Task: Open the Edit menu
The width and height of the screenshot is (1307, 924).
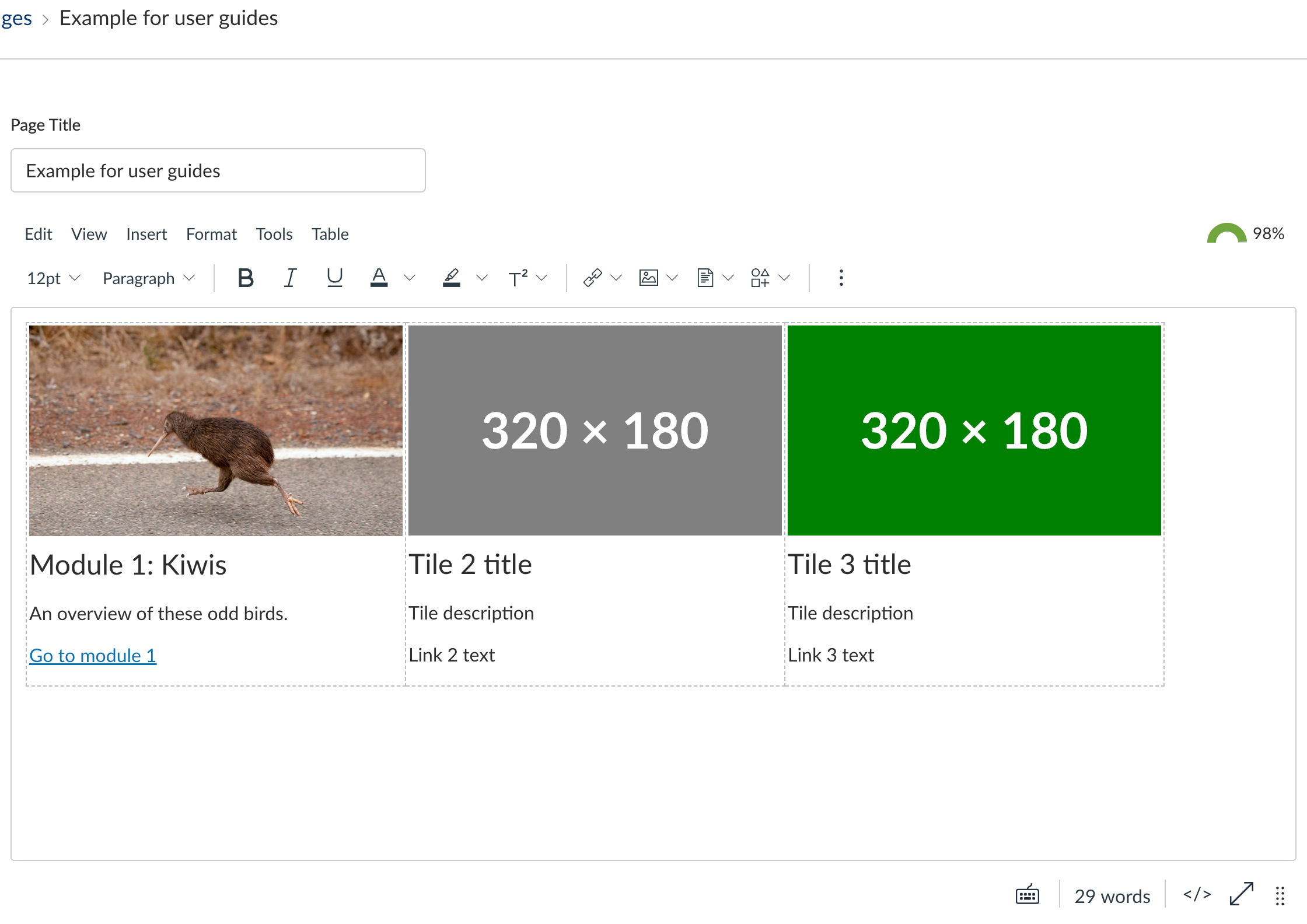Action: (39, 234)
